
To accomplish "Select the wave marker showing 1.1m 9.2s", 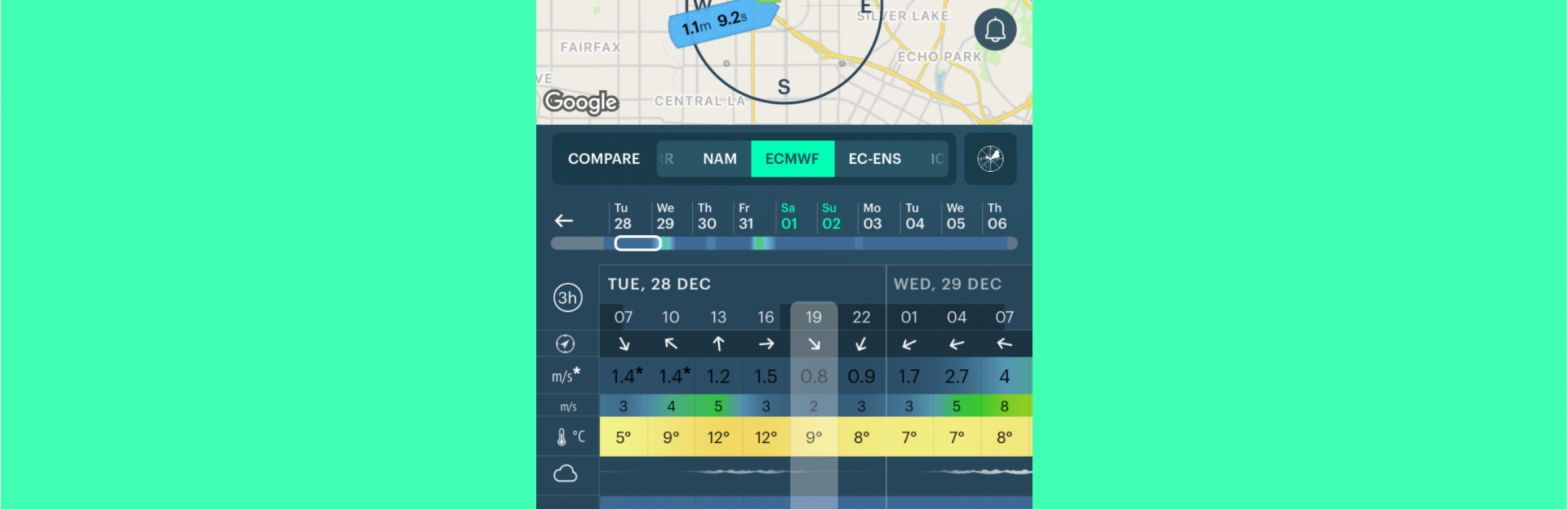I will 721,21.
